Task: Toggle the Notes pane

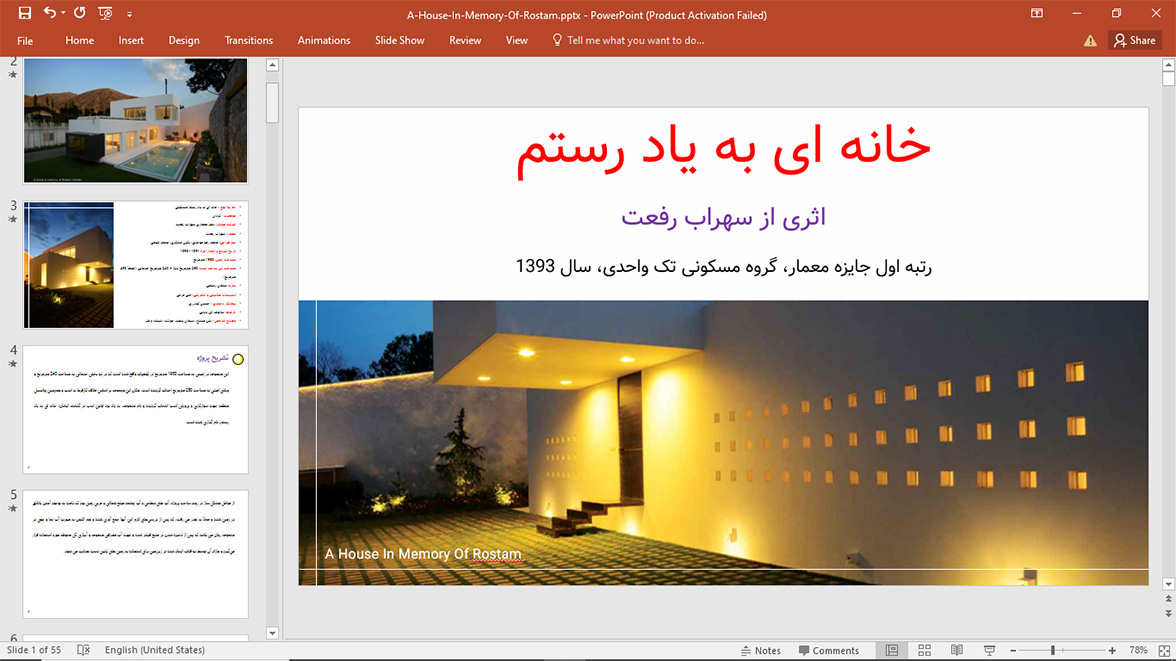Action: point(760,650)
